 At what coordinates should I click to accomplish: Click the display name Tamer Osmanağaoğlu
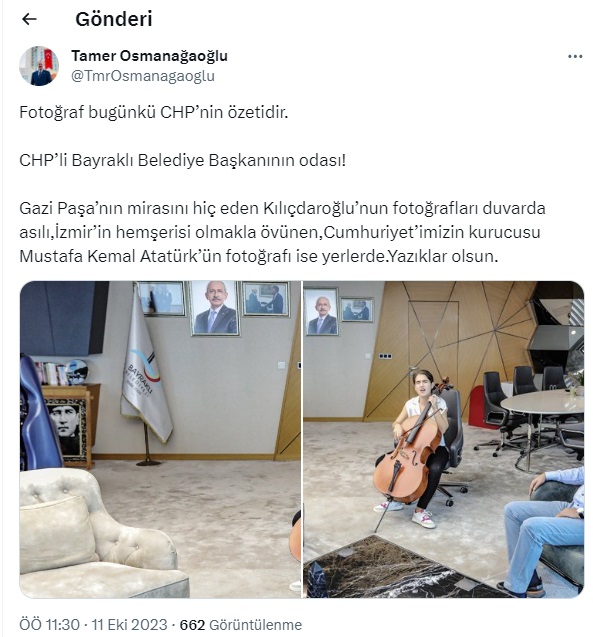coord(149,56)
